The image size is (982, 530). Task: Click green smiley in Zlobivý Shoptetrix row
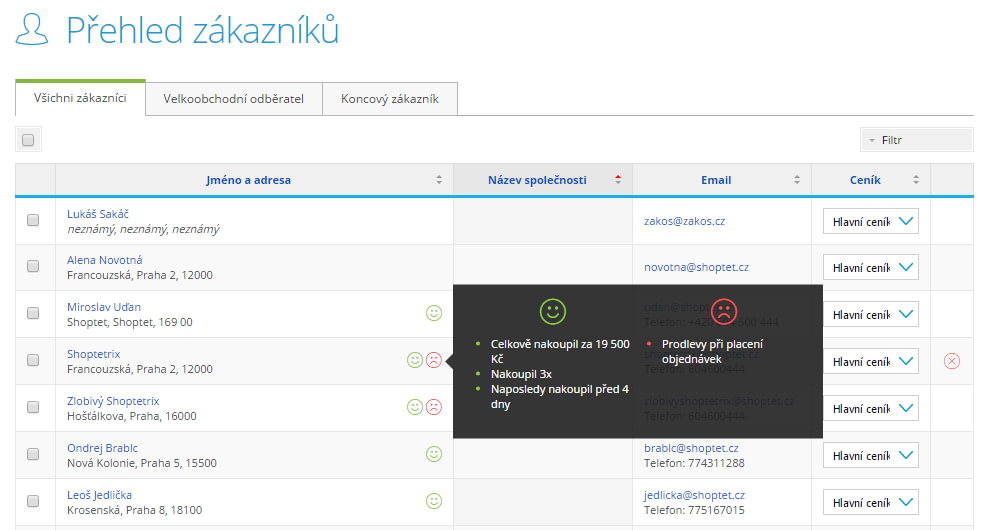pyautogui.click(x=415, y=407)
